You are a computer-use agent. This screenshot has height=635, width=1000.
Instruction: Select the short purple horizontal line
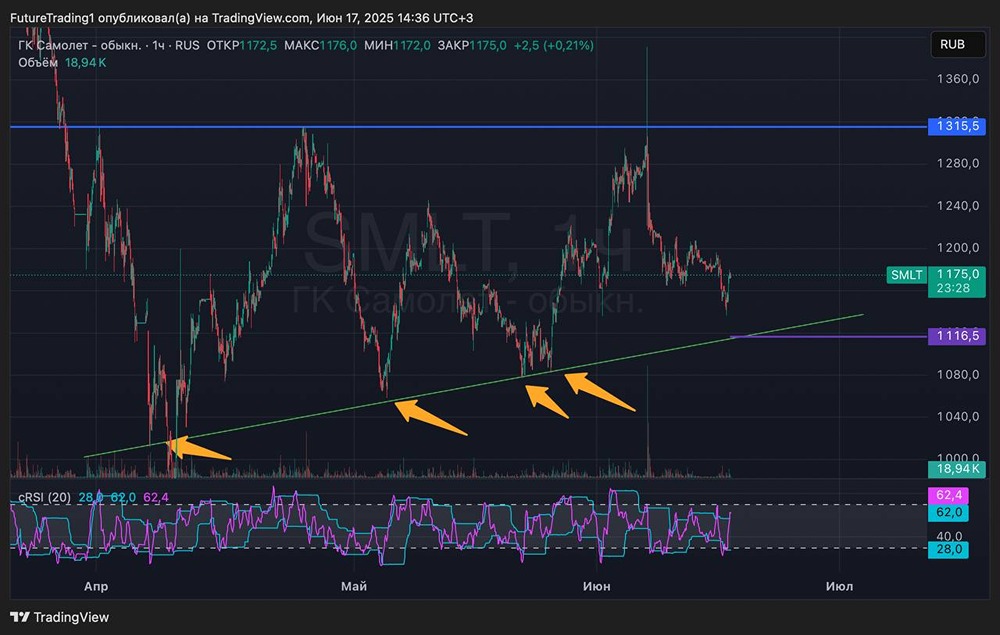click(x=828, y=336)
